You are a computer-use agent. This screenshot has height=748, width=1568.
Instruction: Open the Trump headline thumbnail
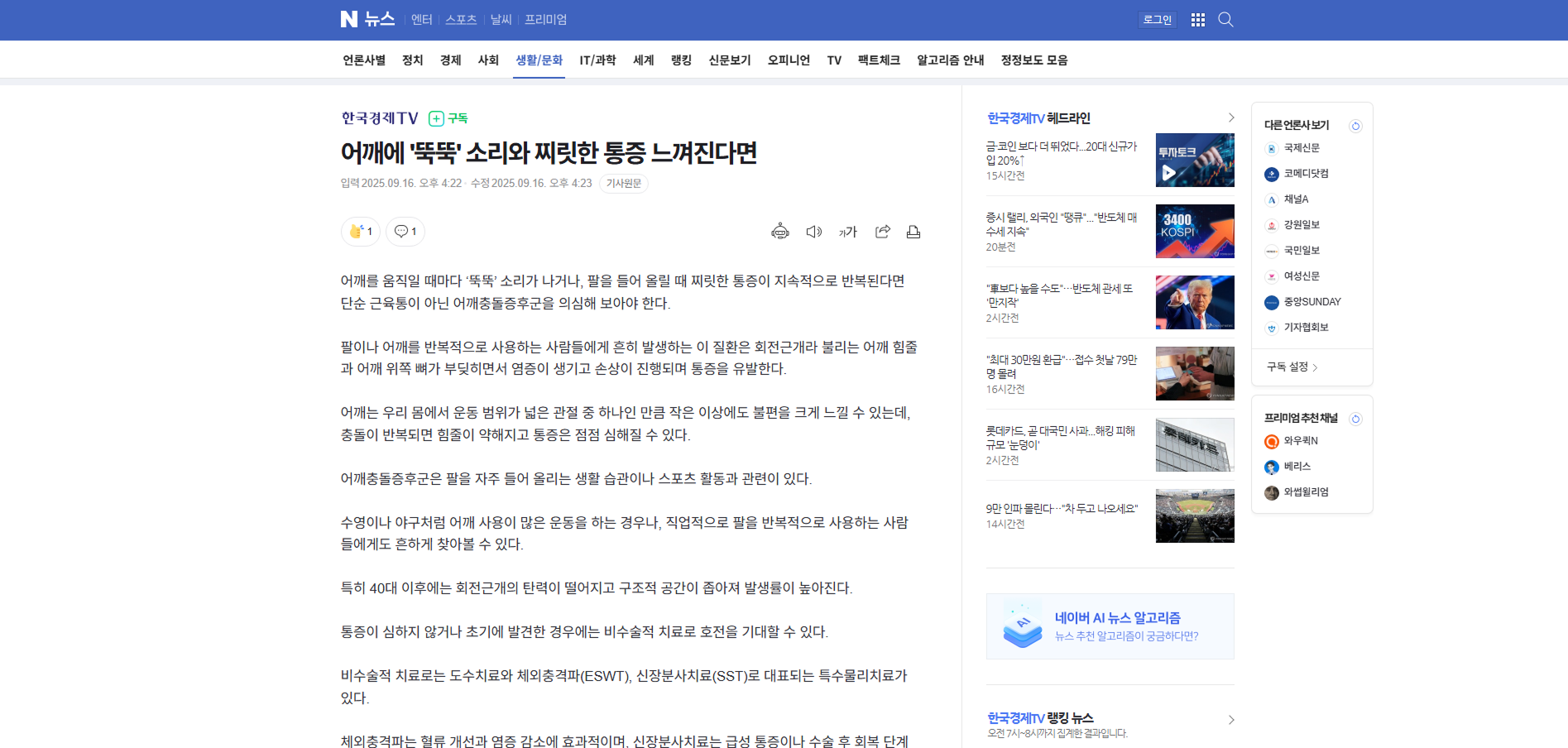click(1194, 303)
